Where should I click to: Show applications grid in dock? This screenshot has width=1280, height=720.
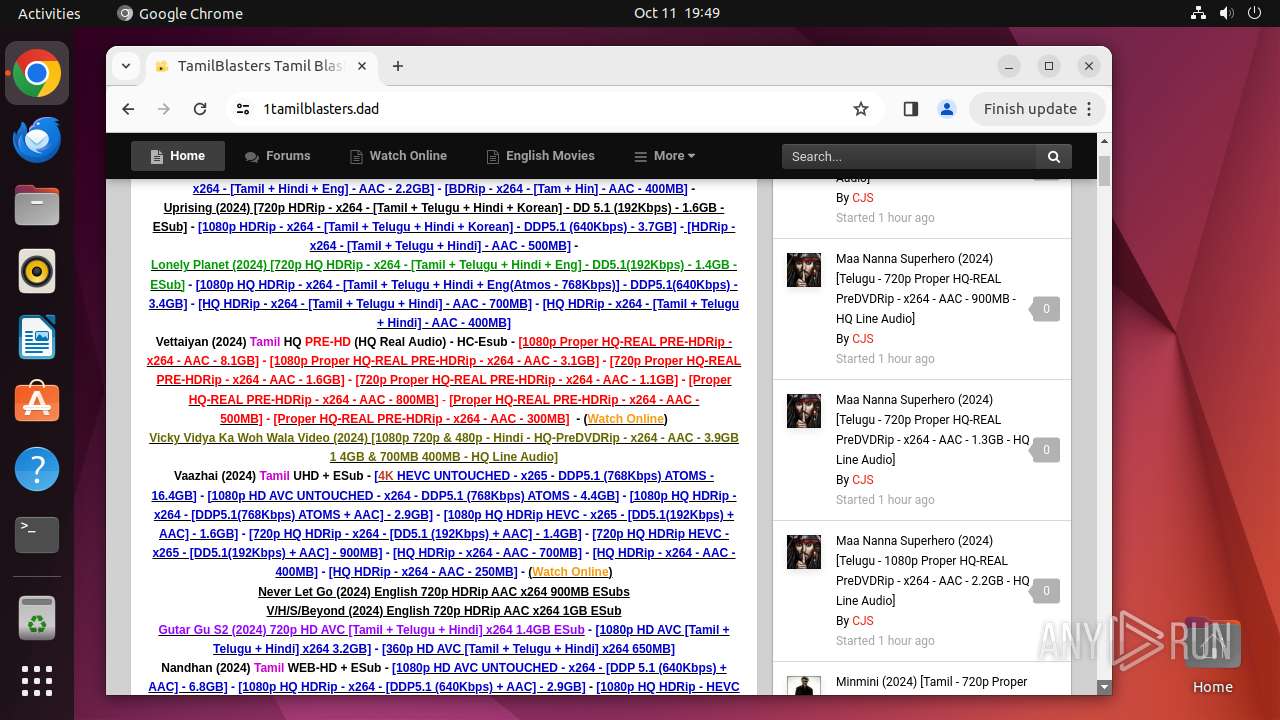click(x=37, y=681)
